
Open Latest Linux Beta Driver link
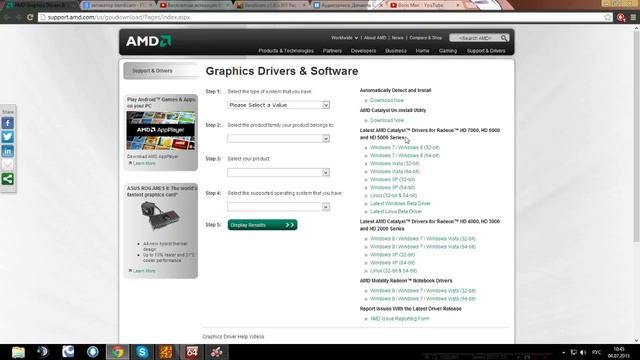396,211
